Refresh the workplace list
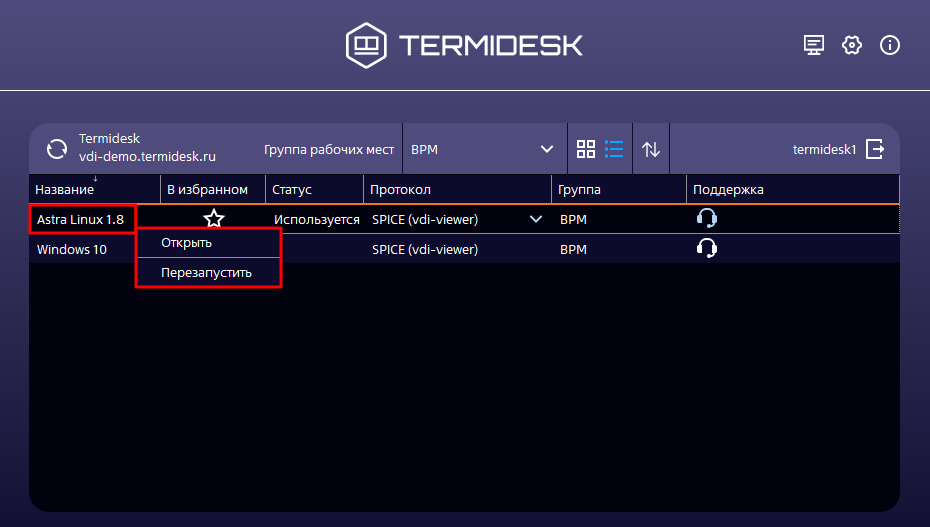Viewport: 930px width, 527px height. pyautogui.click(x=57, y=149)
